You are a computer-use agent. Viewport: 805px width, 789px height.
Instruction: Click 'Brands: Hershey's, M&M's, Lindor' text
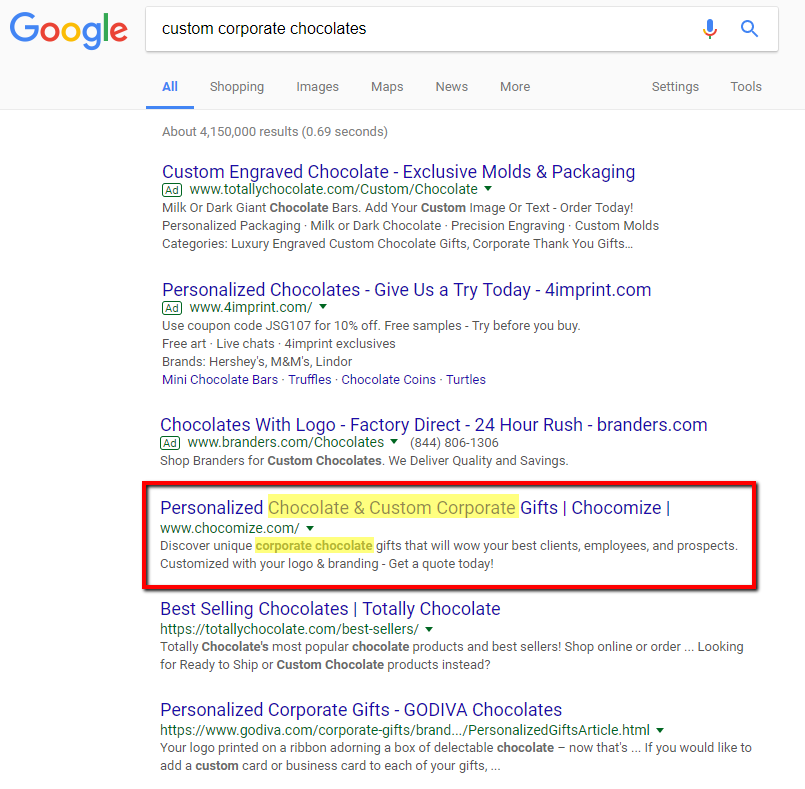point(257,361)
